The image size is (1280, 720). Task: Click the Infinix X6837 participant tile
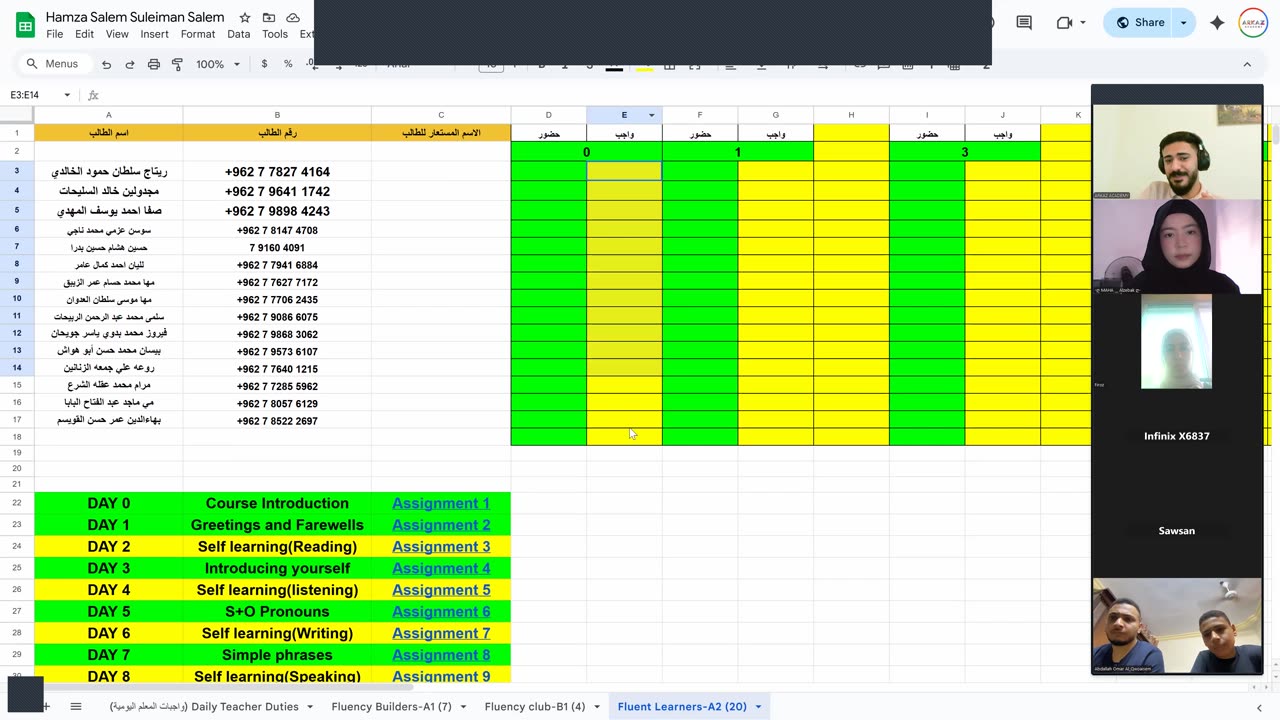(1177, 436)
